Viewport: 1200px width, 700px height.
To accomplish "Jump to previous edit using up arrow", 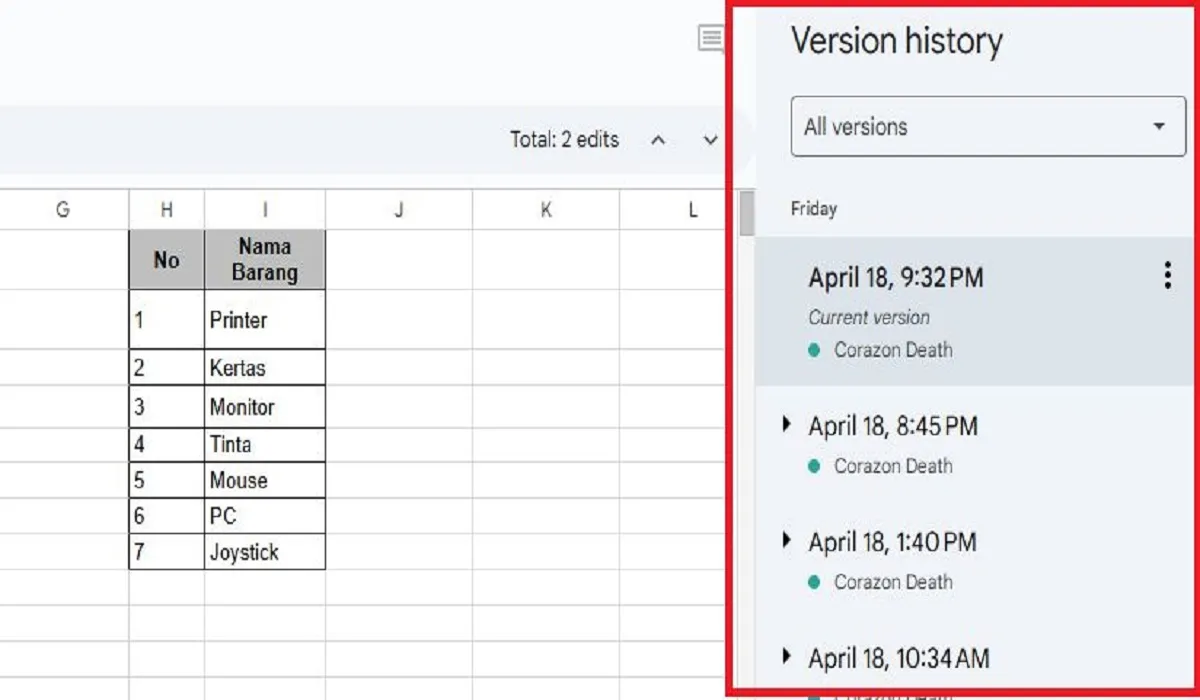I will tap(658, 140).
